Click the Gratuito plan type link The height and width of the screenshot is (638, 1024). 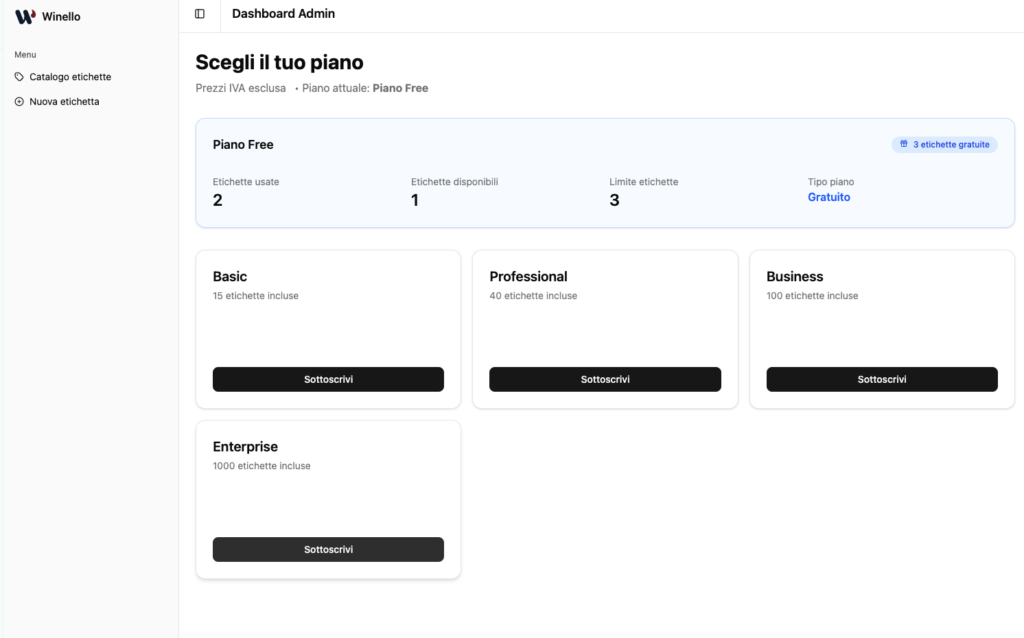tap(829, 198)
